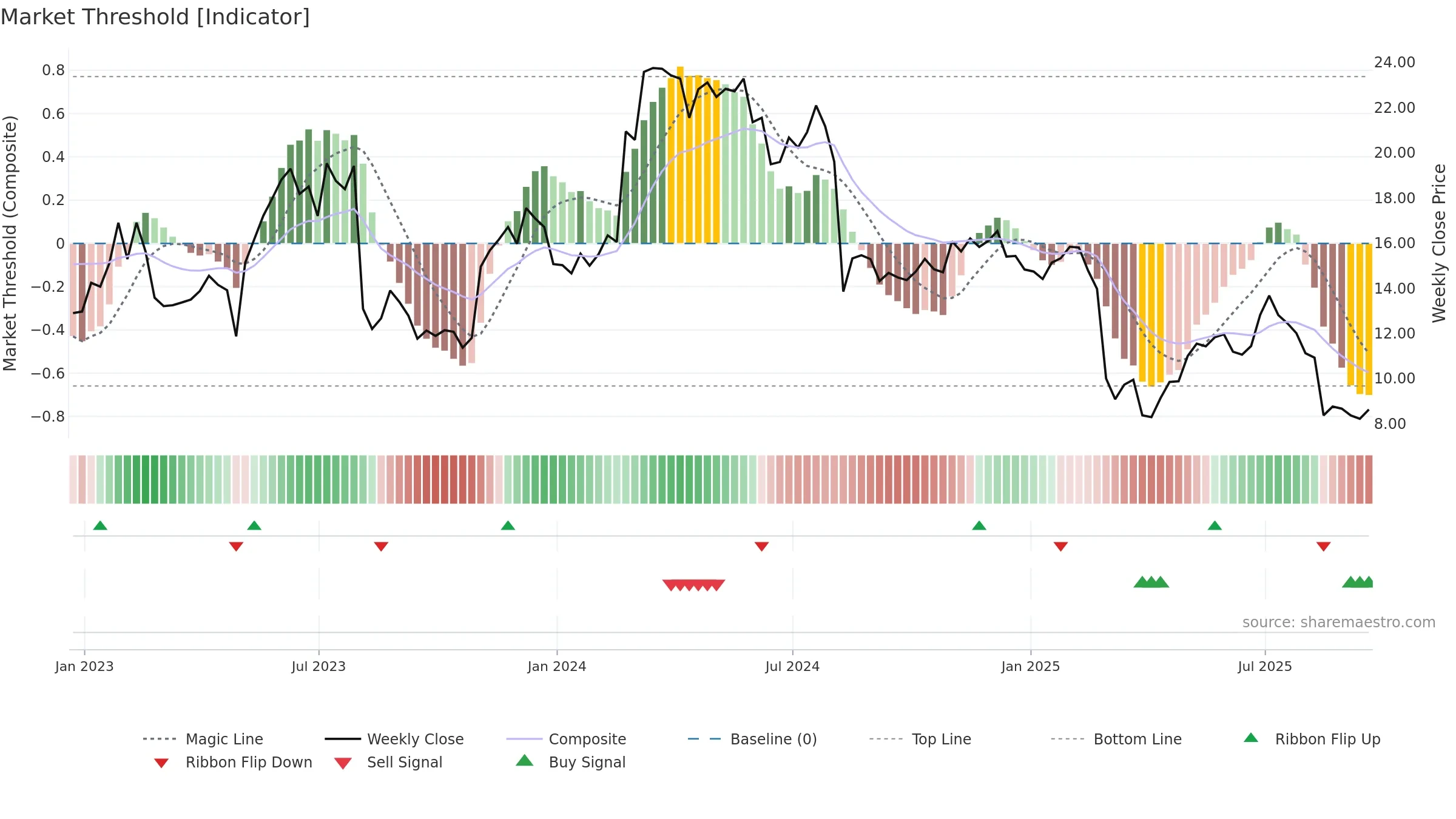Click ribbon flip up triangle before Jul 2023

[254, 525]
